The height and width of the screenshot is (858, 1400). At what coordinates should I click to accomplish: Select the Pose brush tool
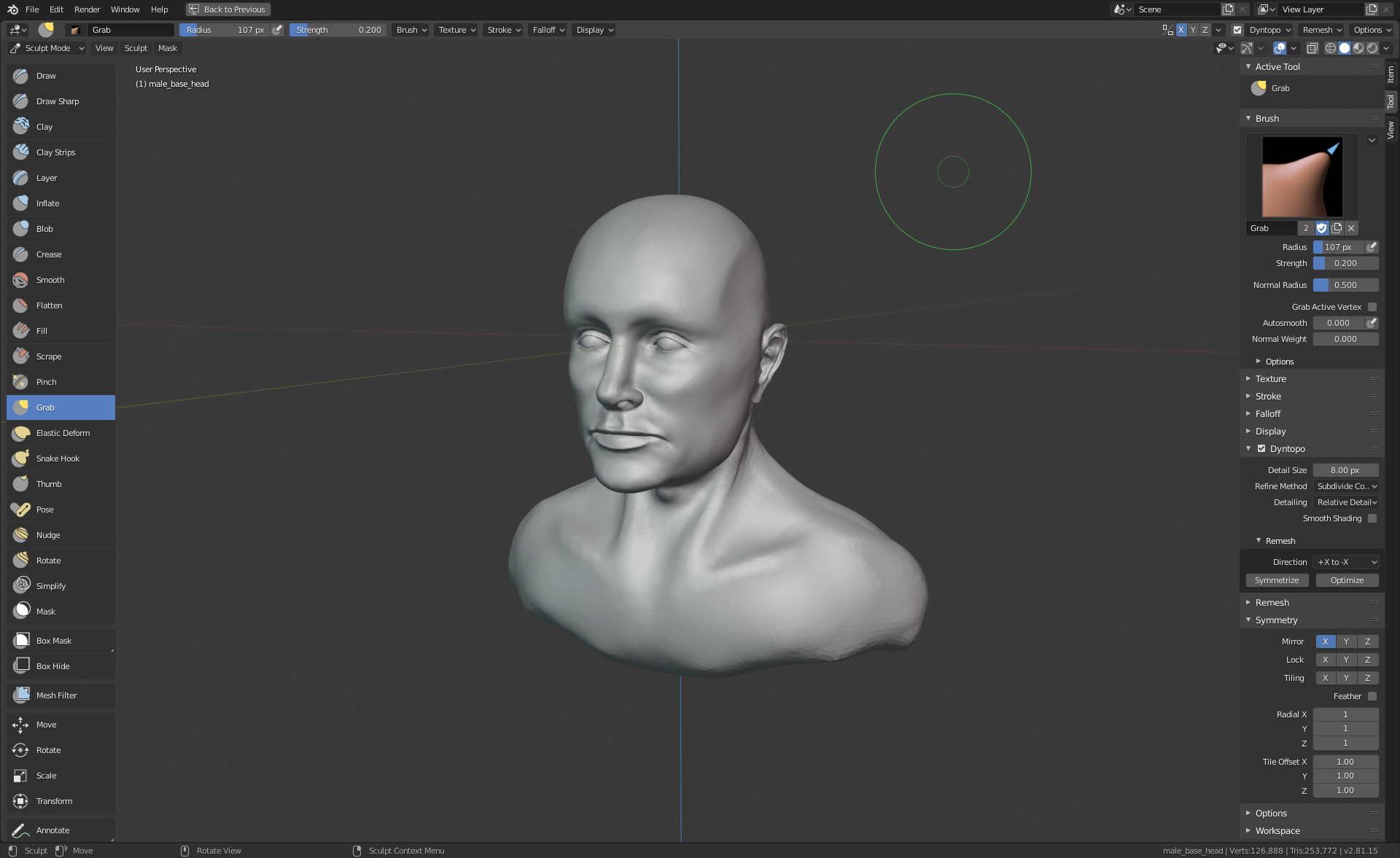click(x=44, y=510)
